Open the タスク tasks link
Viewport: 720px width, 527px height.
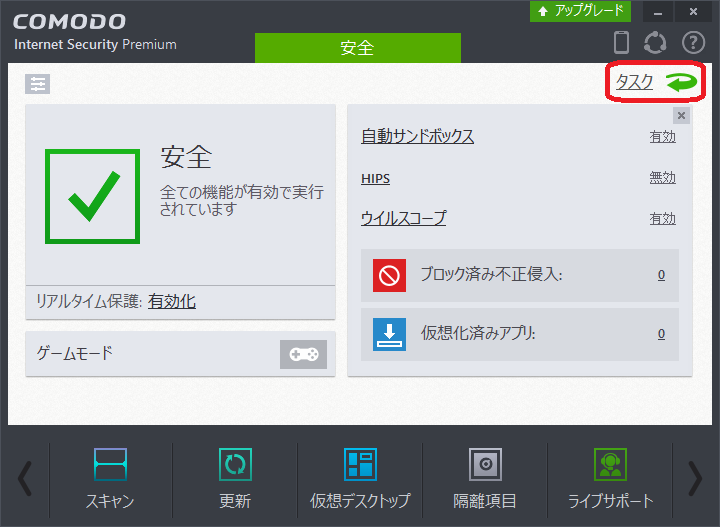[634, 83]
